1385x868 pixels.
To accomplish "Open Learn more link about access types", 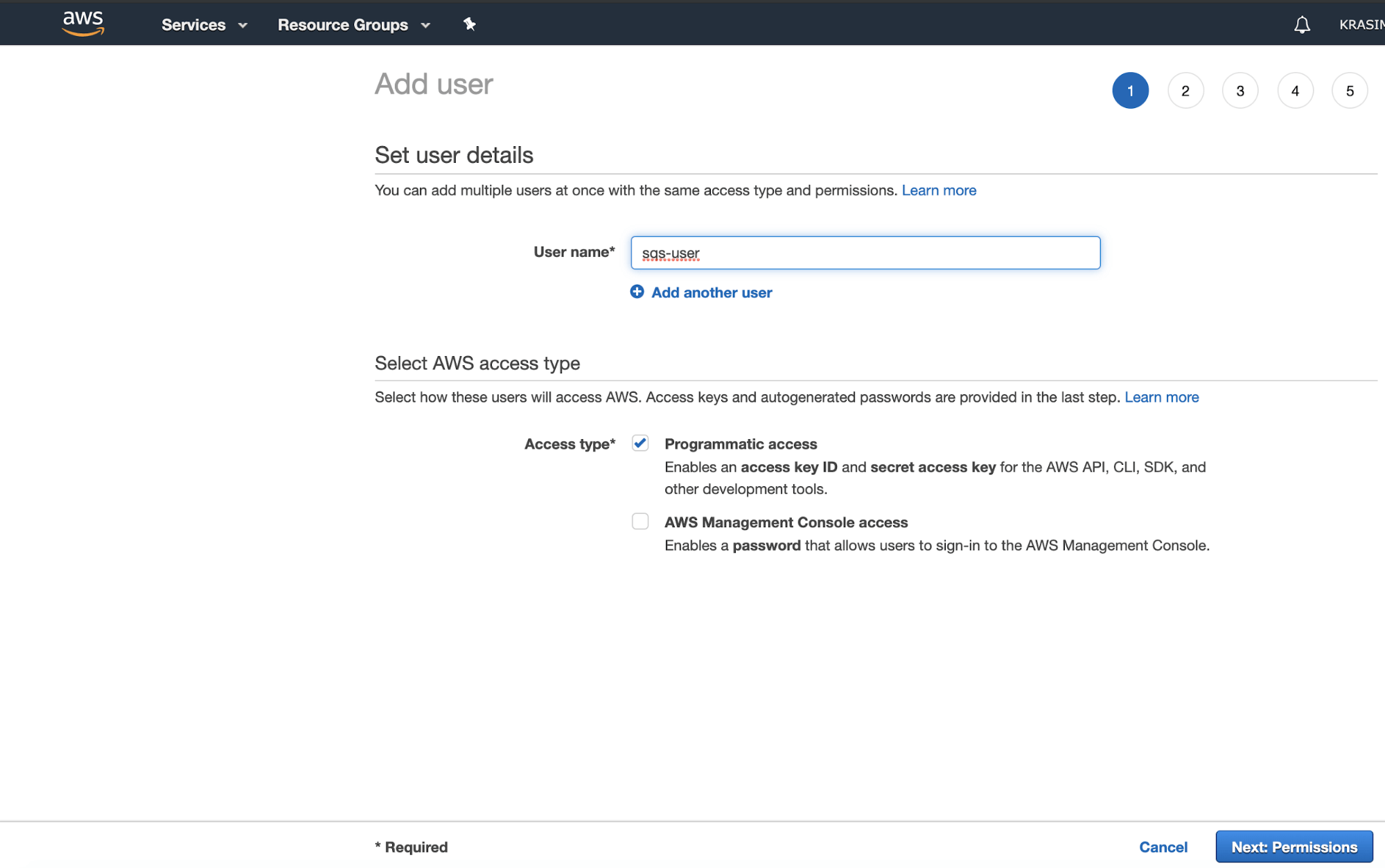I will click(x=1161, y=397).
